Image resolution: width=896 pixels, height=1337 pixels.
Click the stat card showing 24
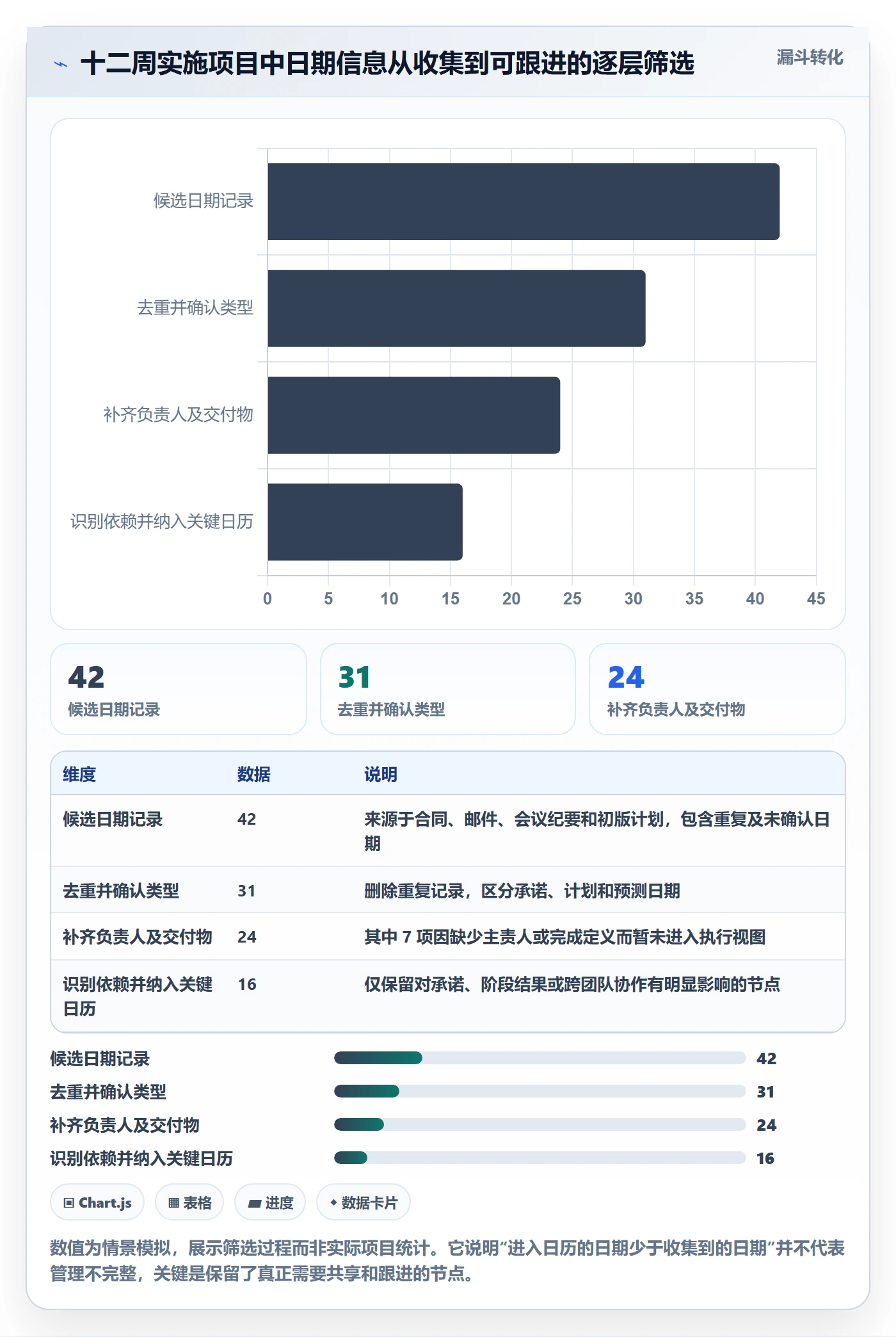(717, 689)
